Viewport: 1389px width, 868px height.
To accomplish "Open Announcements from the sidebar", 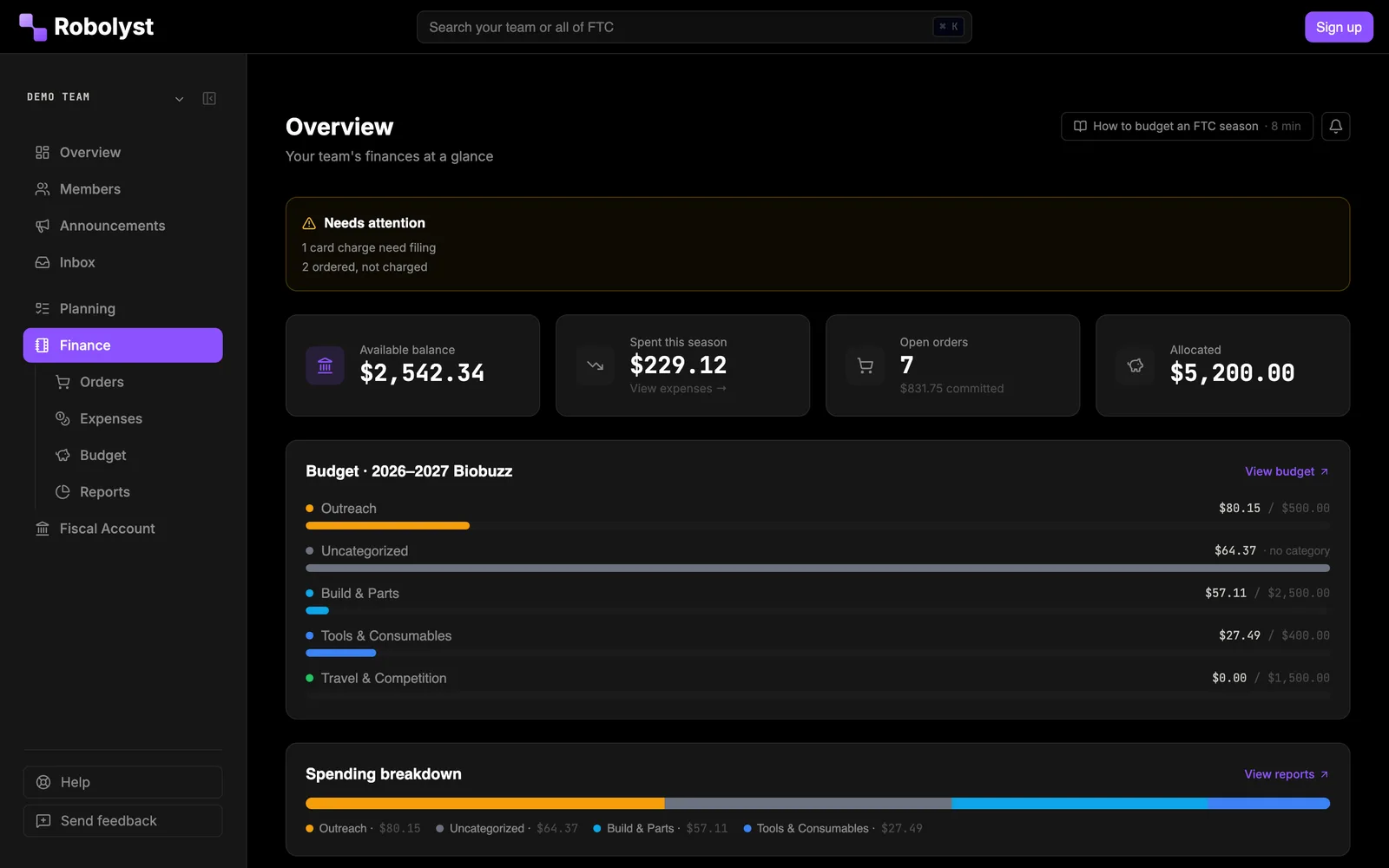I will click(x=122, y=226).
